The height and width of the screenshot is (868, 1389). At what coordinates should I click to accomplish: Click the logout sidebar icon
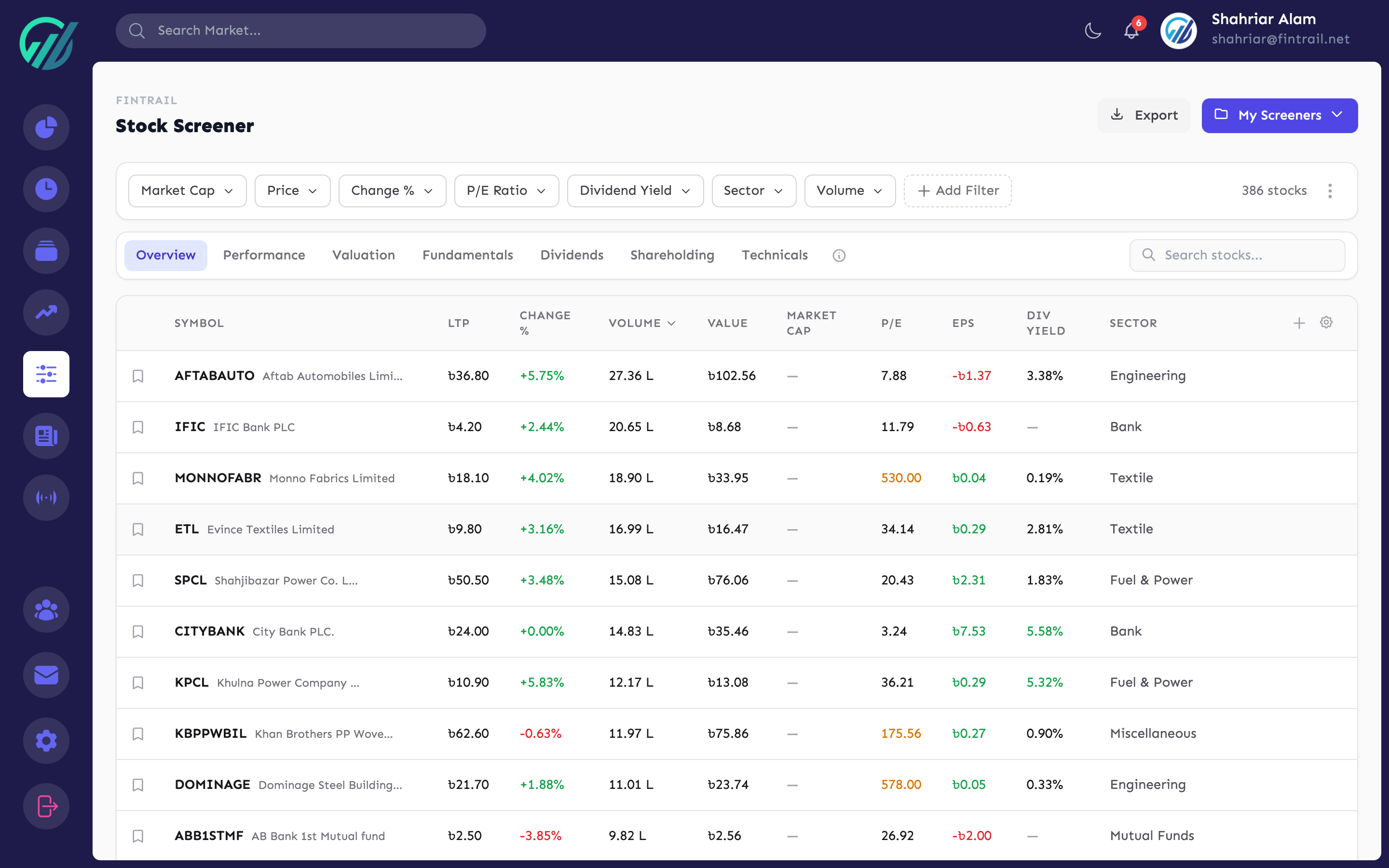click(46, 806)
